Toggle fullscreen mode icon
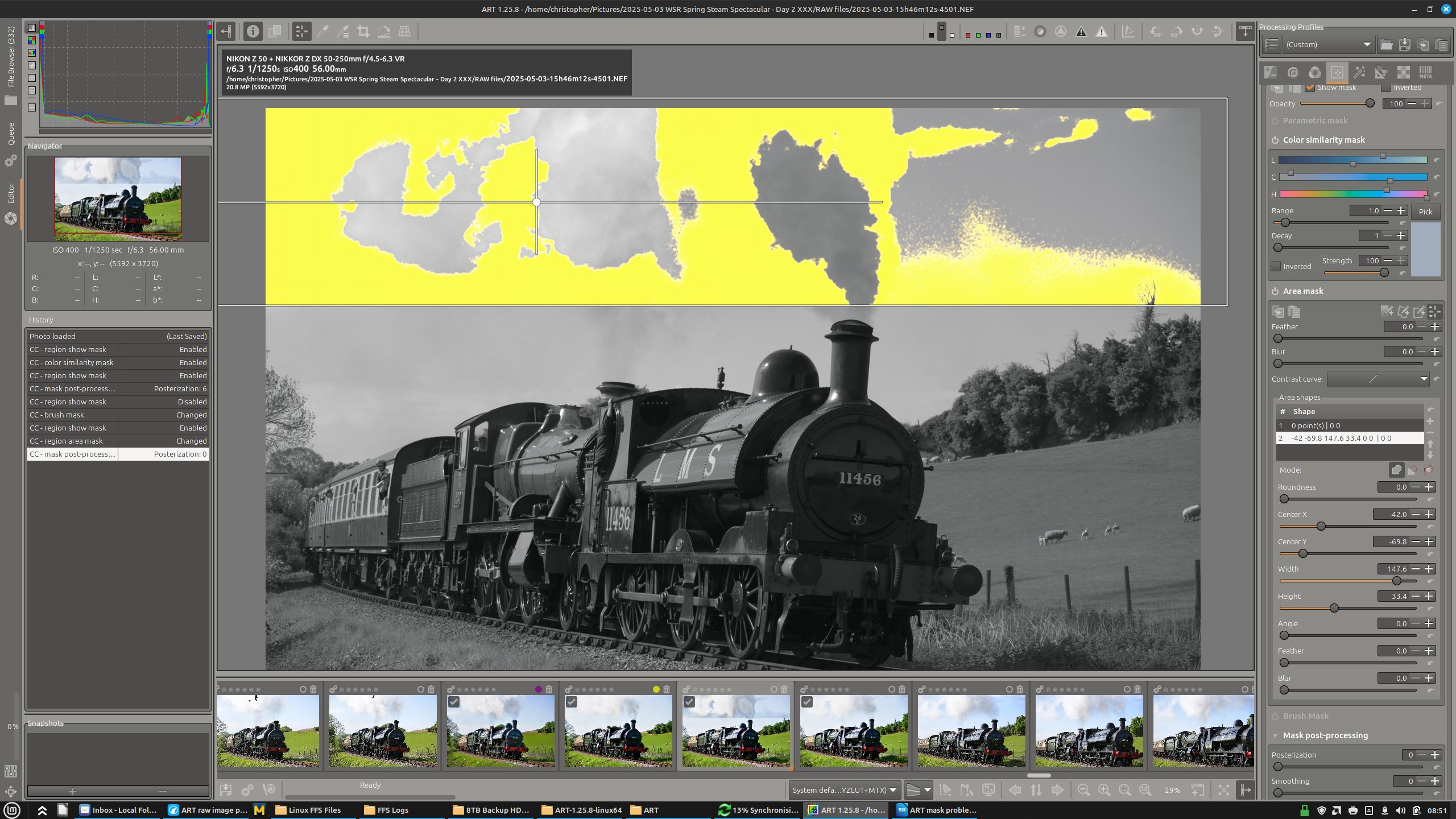The width and height of the screenshot is (1456, 819). (1224, 790)
